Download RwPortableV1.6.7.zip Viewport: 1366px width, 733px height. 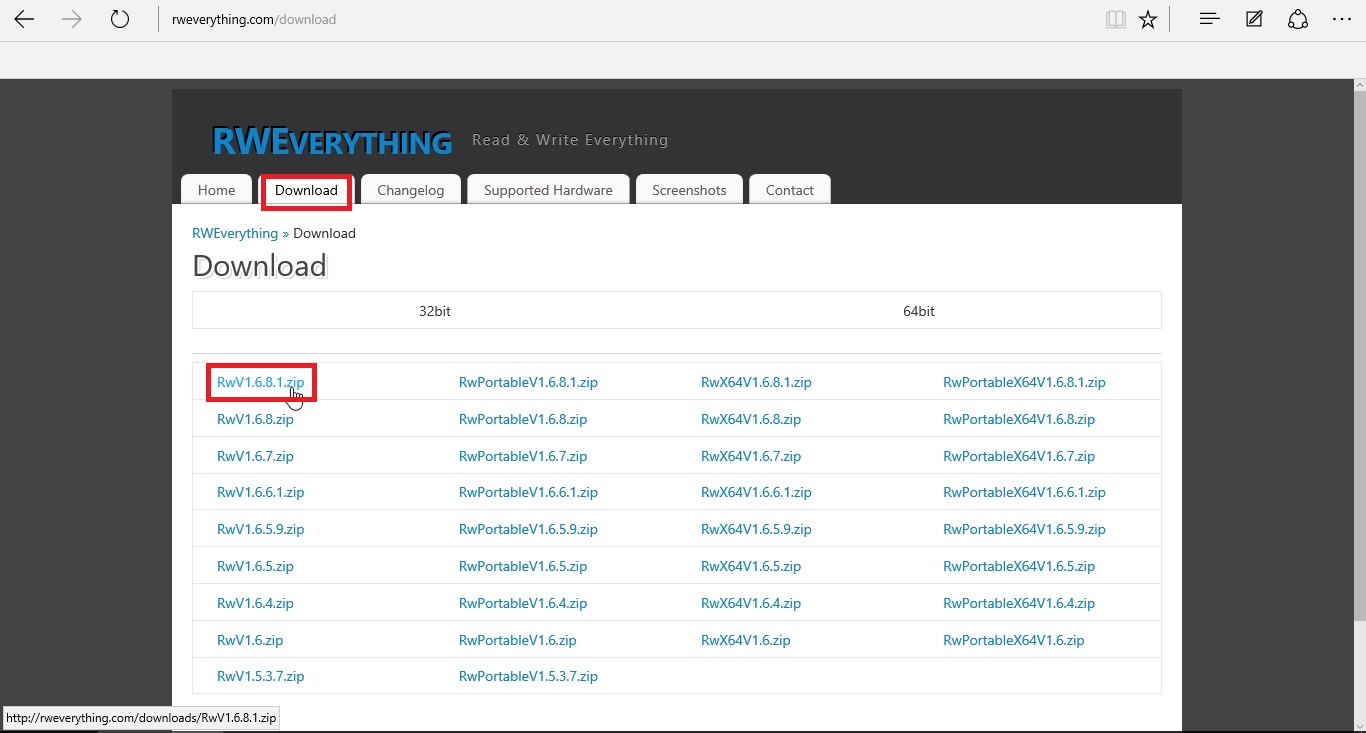523,456
